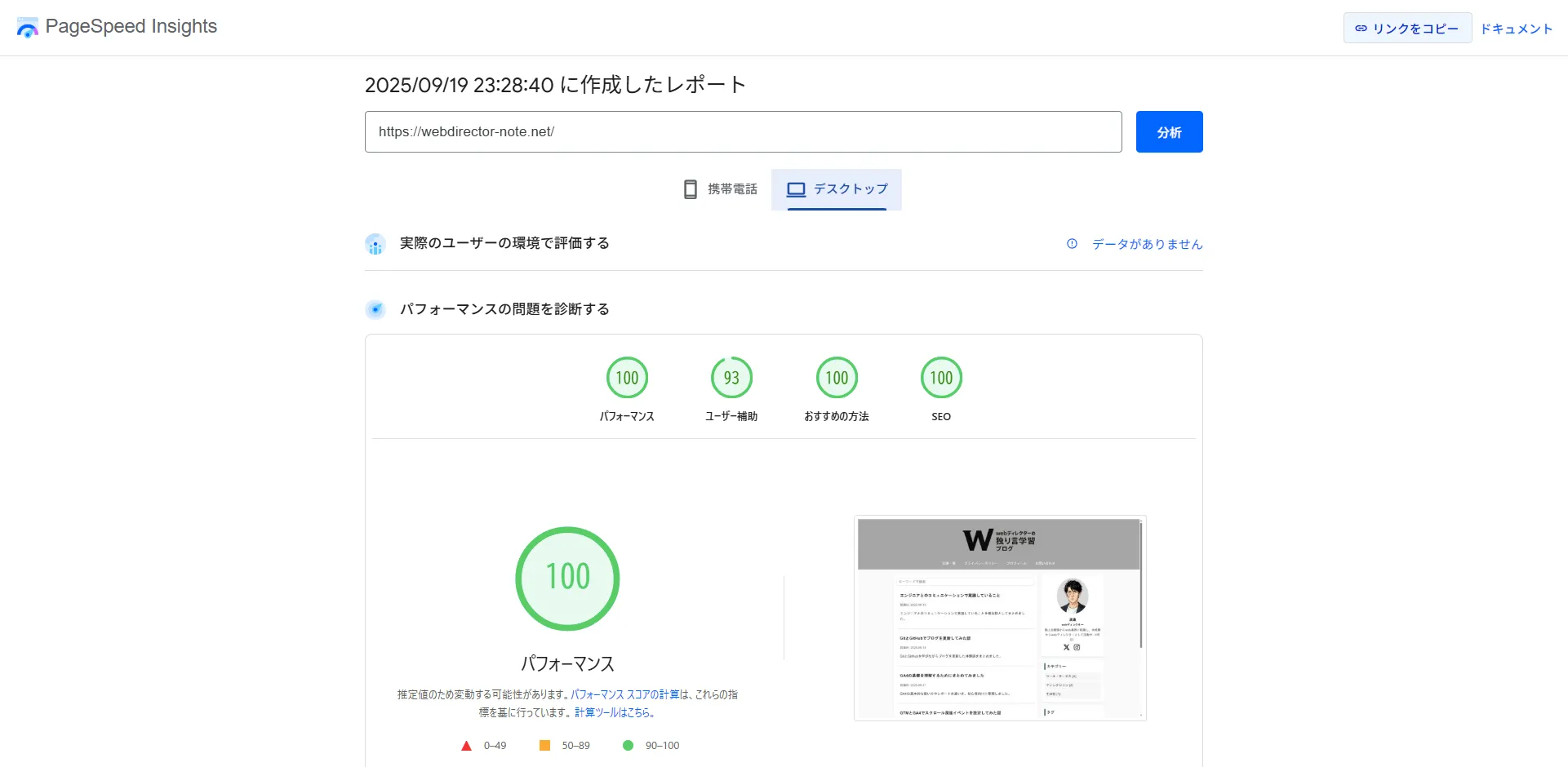
Task: Select the おすすめの方法 100 score gauge
Action: click(837, 377)
